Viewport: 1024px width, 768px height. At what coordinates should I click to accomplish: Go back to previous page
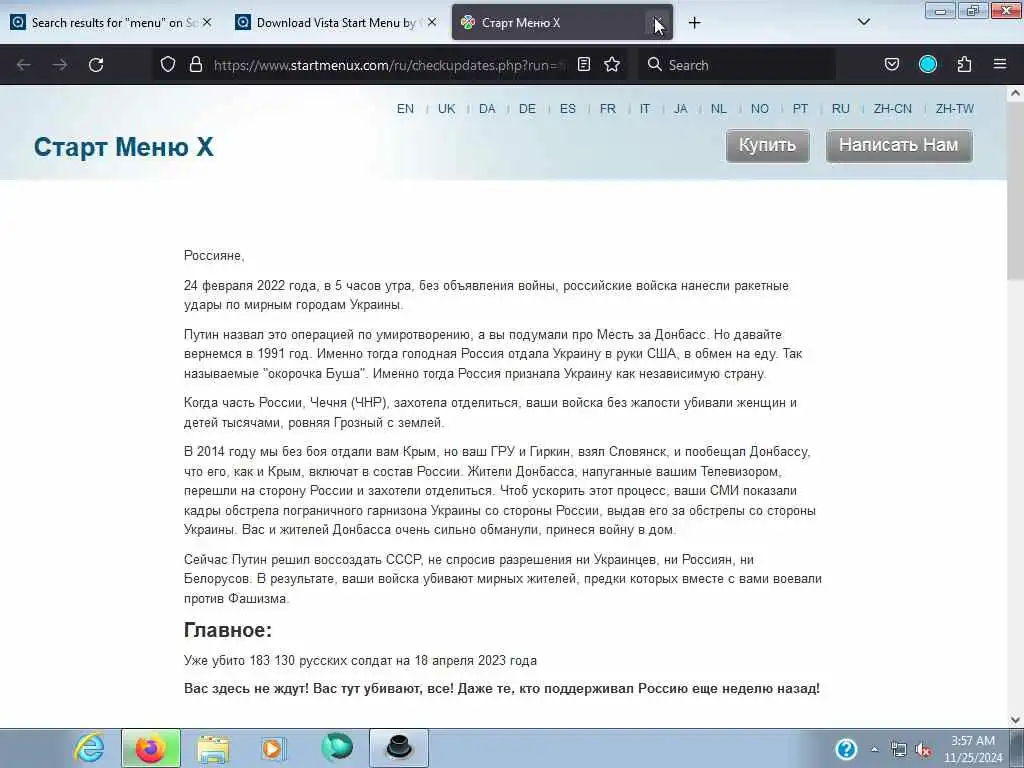coord(24,65)
